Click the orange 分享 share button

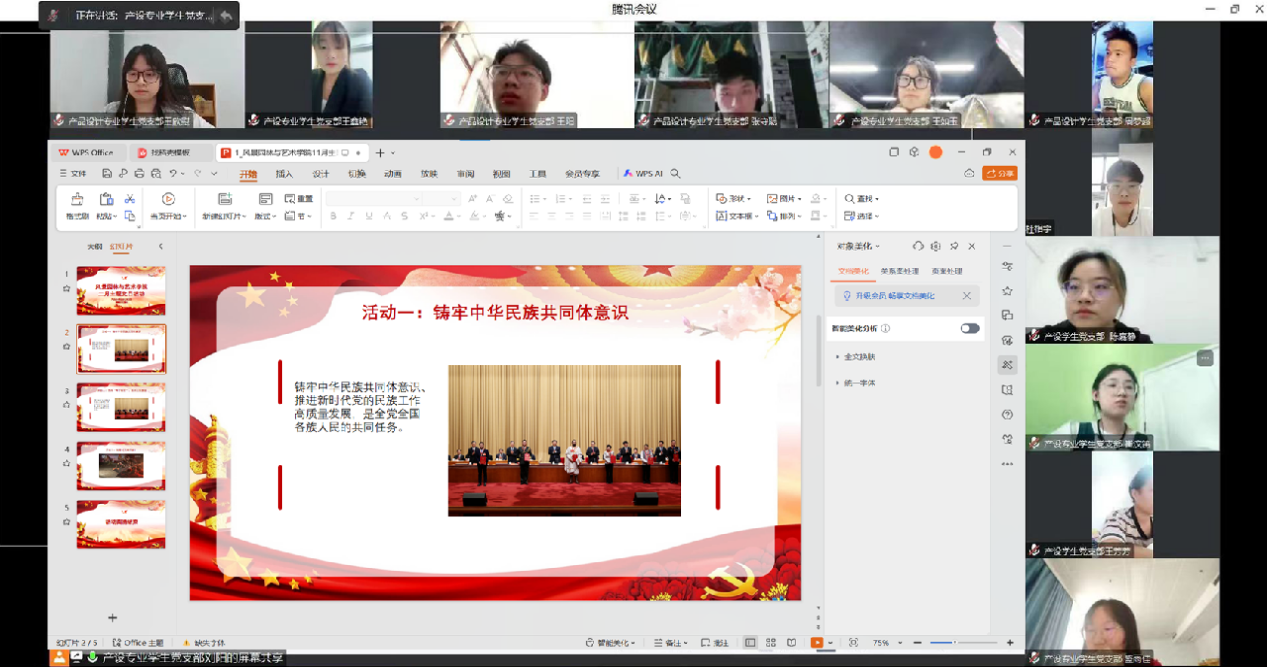pos(1000,174)
